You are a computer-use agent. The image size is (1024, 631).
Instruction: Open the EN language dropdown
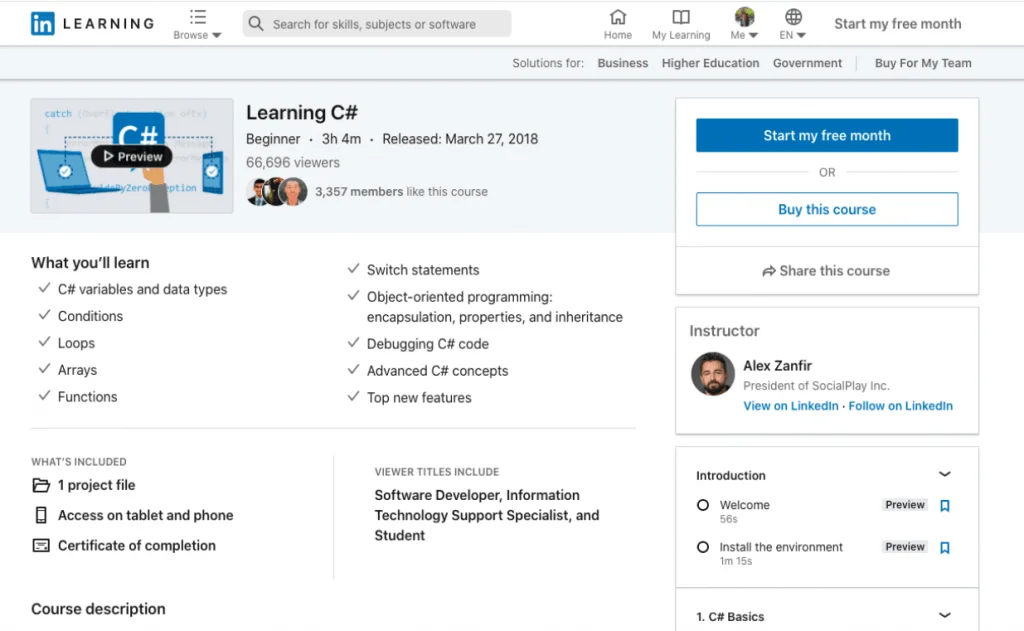tap(793, 25)
